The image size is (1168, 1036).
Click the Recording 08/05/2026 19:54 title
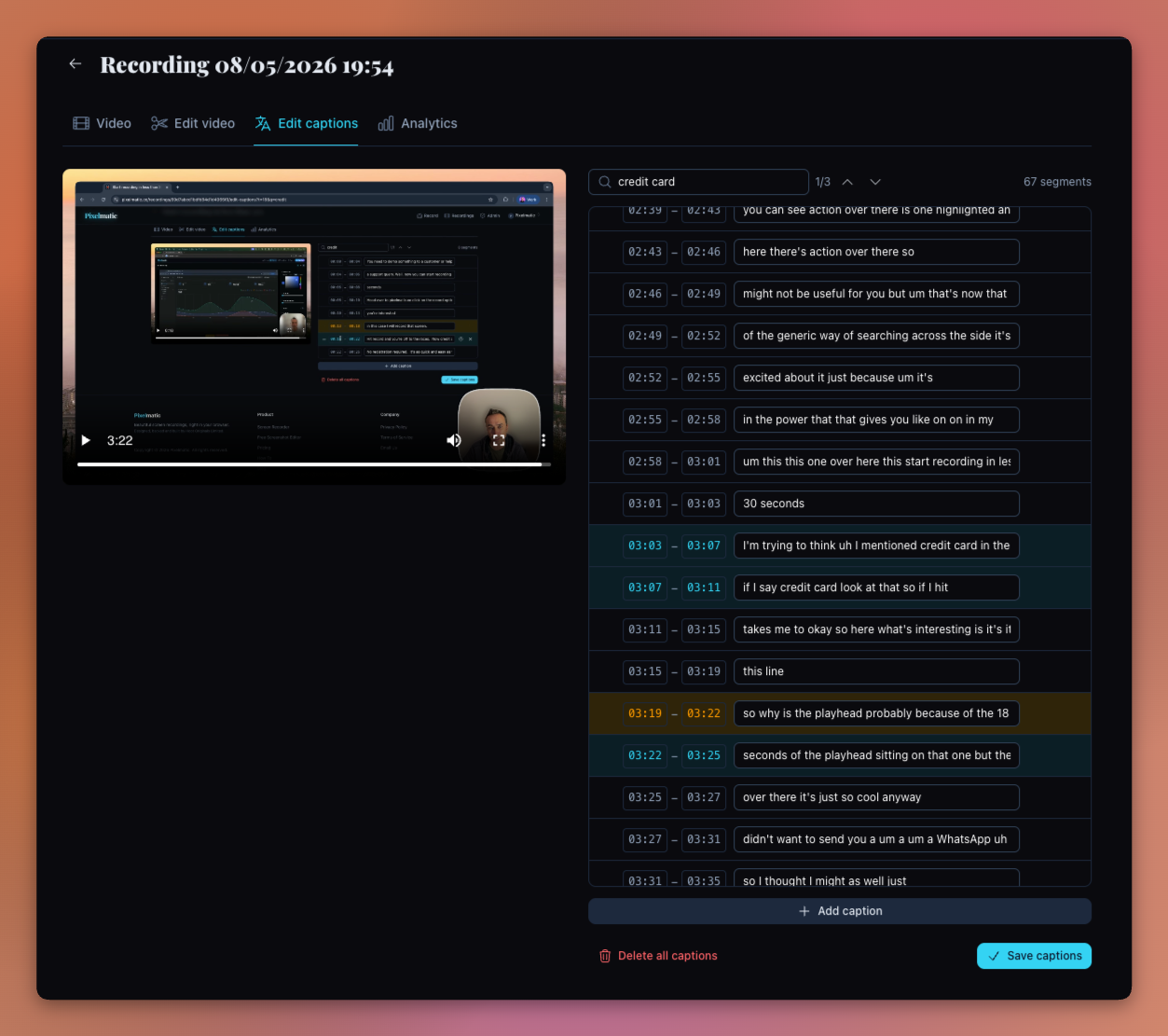[x=247, y=65]
